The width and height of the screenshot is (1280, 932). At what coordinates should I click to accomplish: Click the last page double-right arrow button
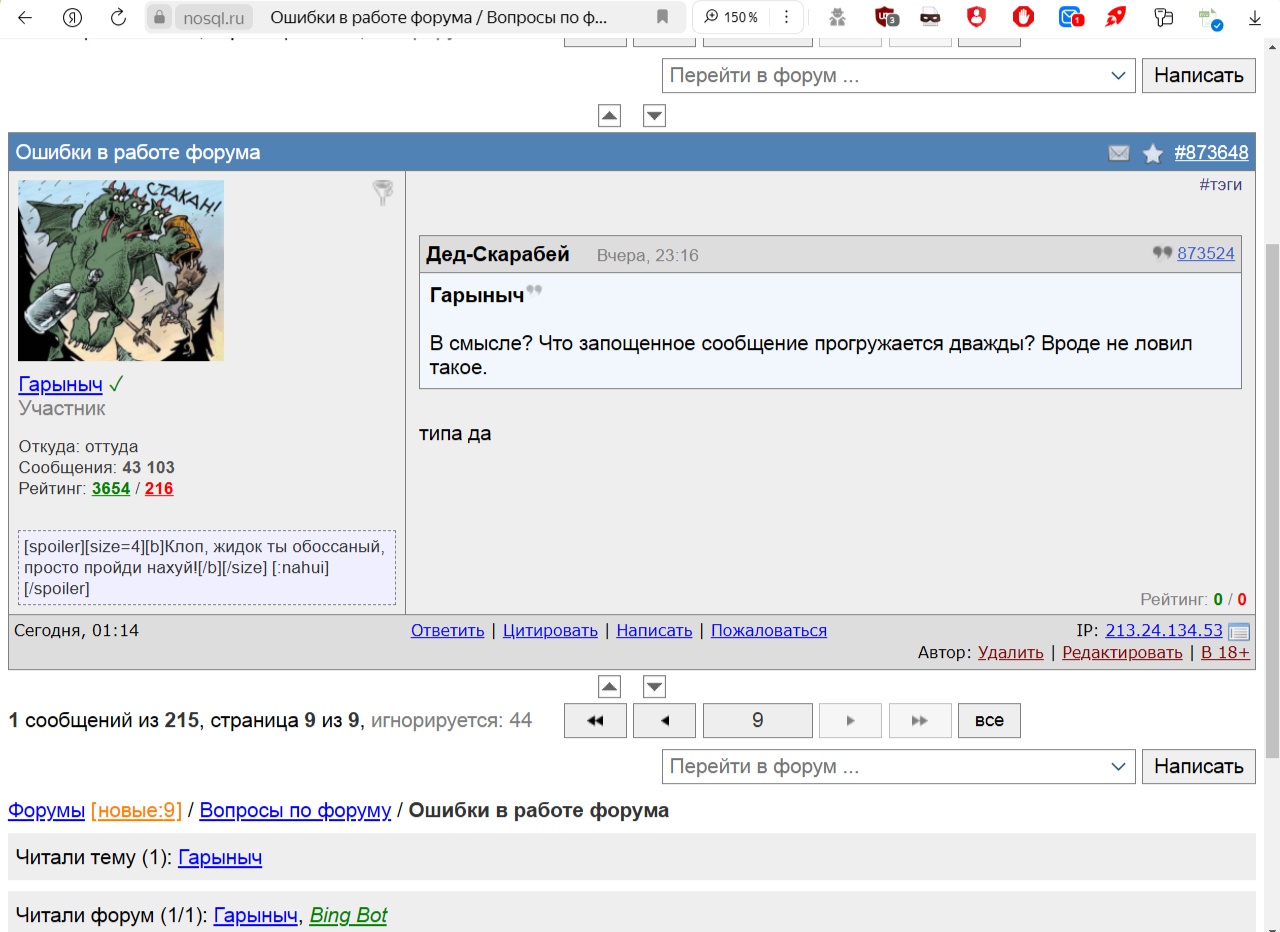pos(920,720)
